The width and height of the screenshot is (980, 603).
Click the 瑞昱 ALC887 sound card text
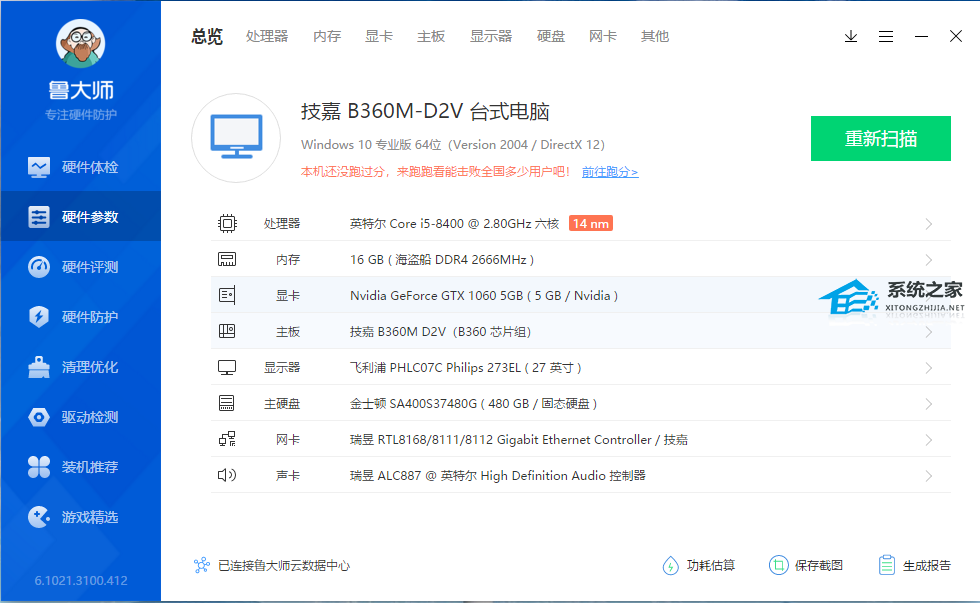(x=498, y=476)
